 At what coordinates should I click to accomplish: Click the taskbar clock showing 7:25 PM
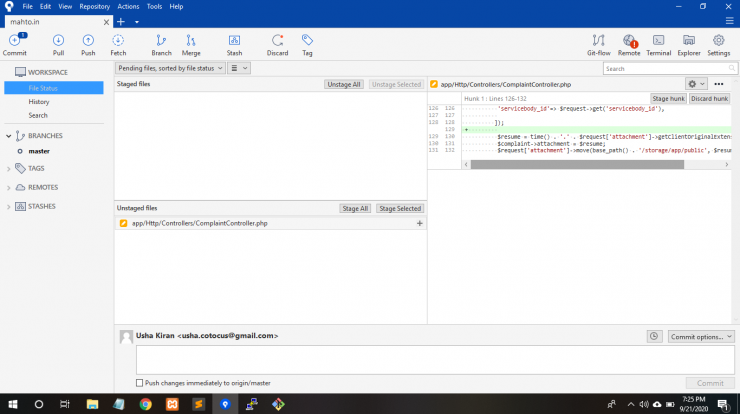[694, 404]
